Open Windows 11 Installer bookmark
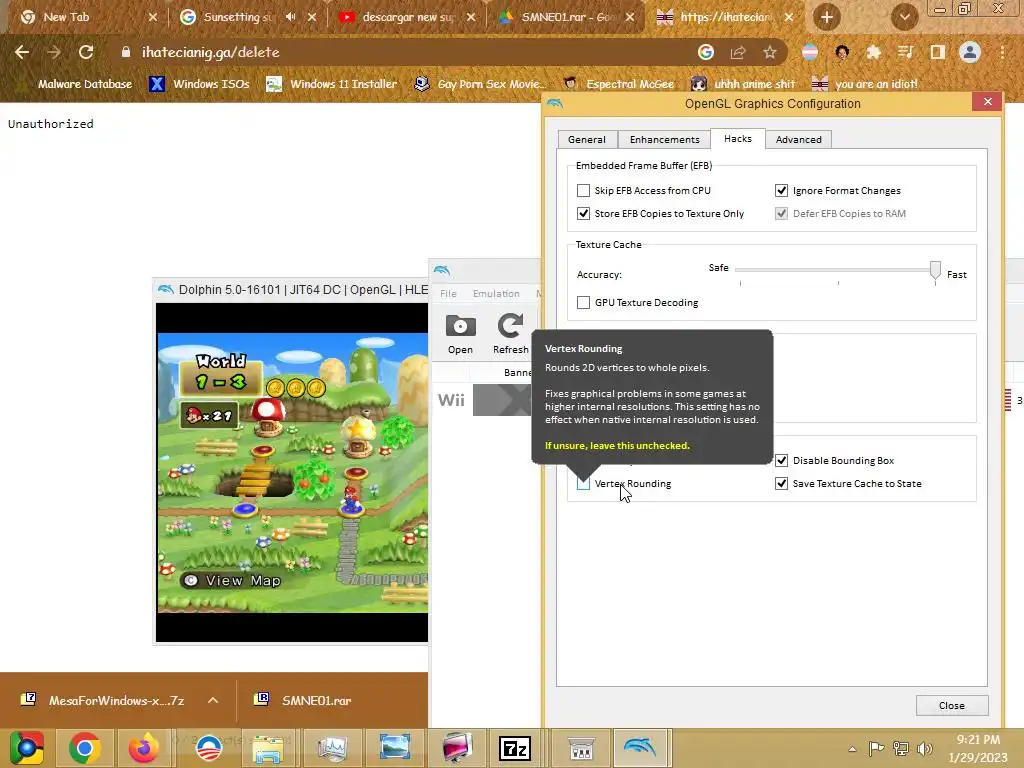Image resolution: width=1024 pixels, height=768 pixels. point(332,84)
